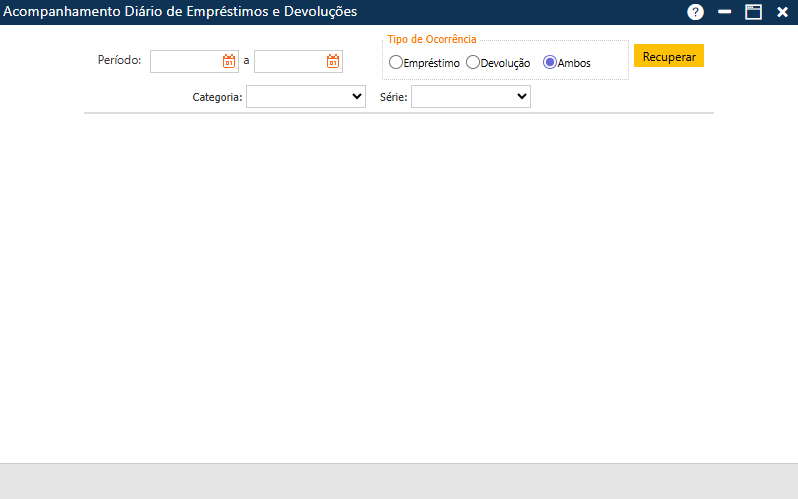798x499 pixels.
Task: Open the help question mark icon
Action: point(696,12)
